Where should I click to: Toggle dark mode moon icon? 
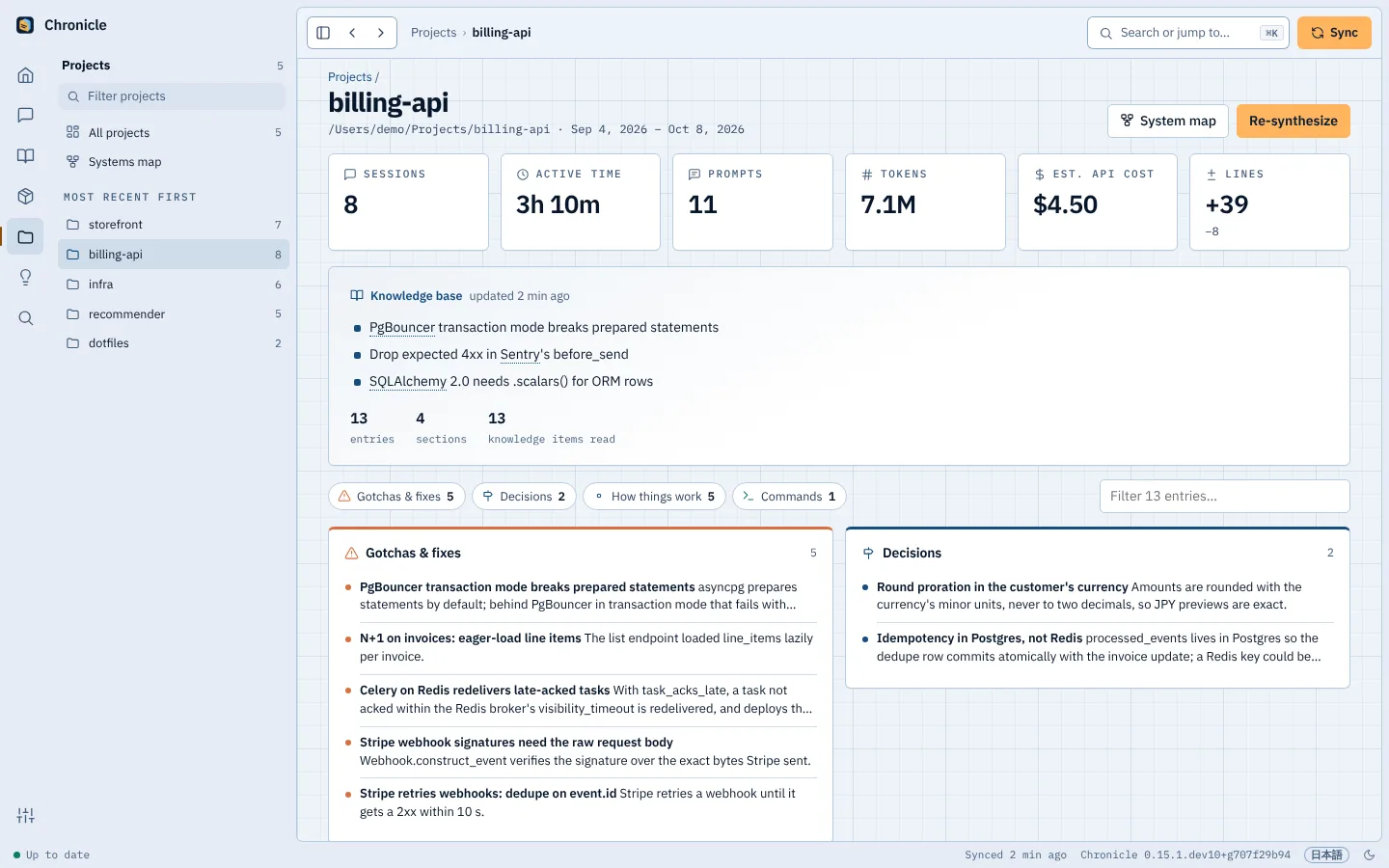point(1369,855)
